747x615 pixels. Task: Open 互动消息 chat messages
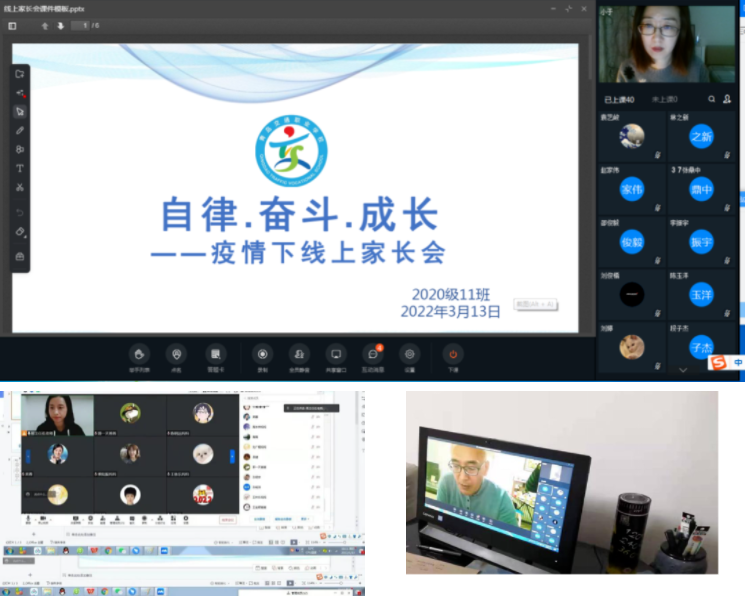click(x=373, y=359)
